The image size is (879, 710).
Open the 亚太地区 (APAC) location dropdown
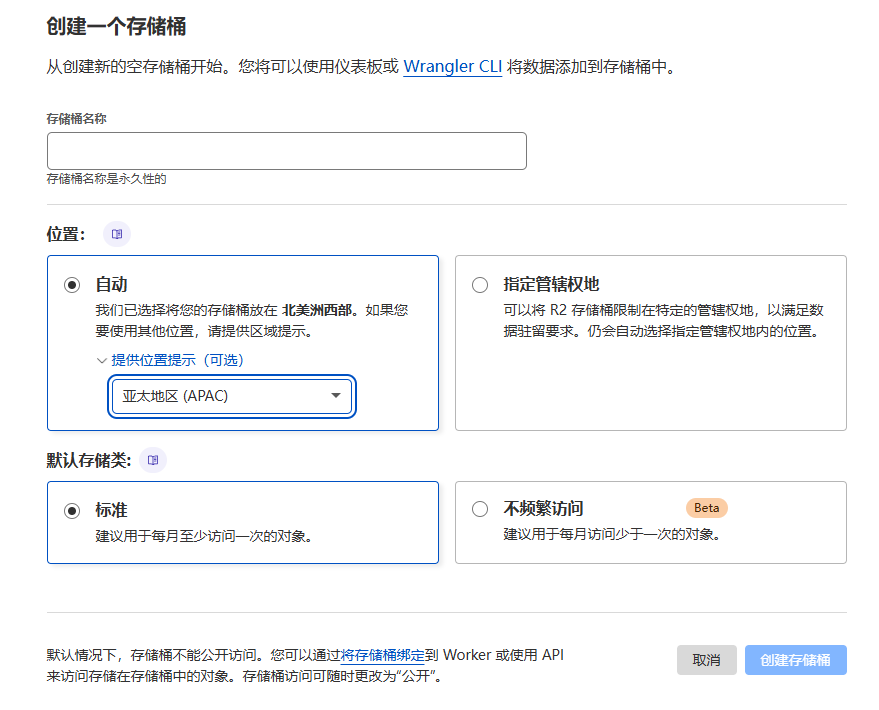point(230,396)
